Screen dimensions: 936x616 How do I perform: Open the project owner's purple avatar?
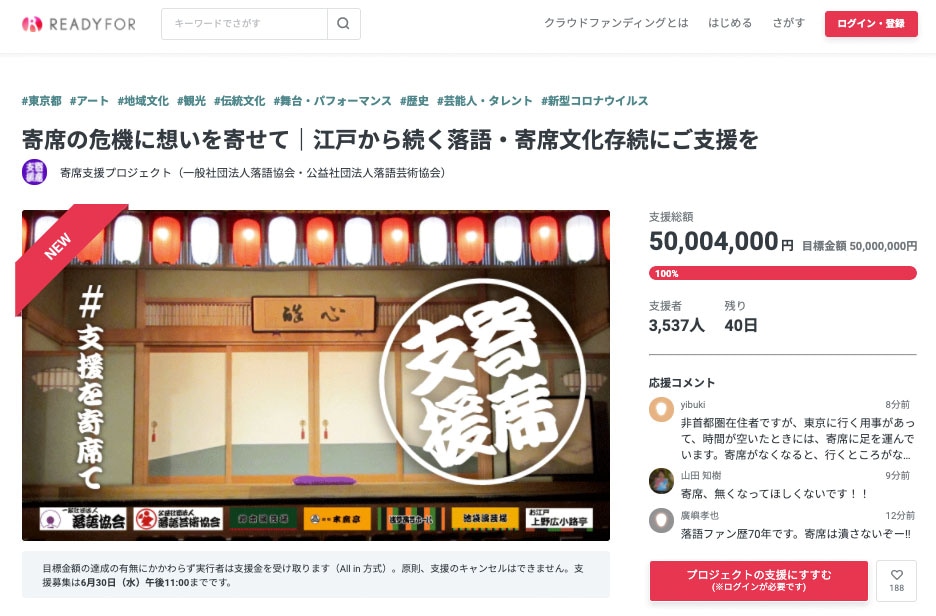(x=35, y=173)
